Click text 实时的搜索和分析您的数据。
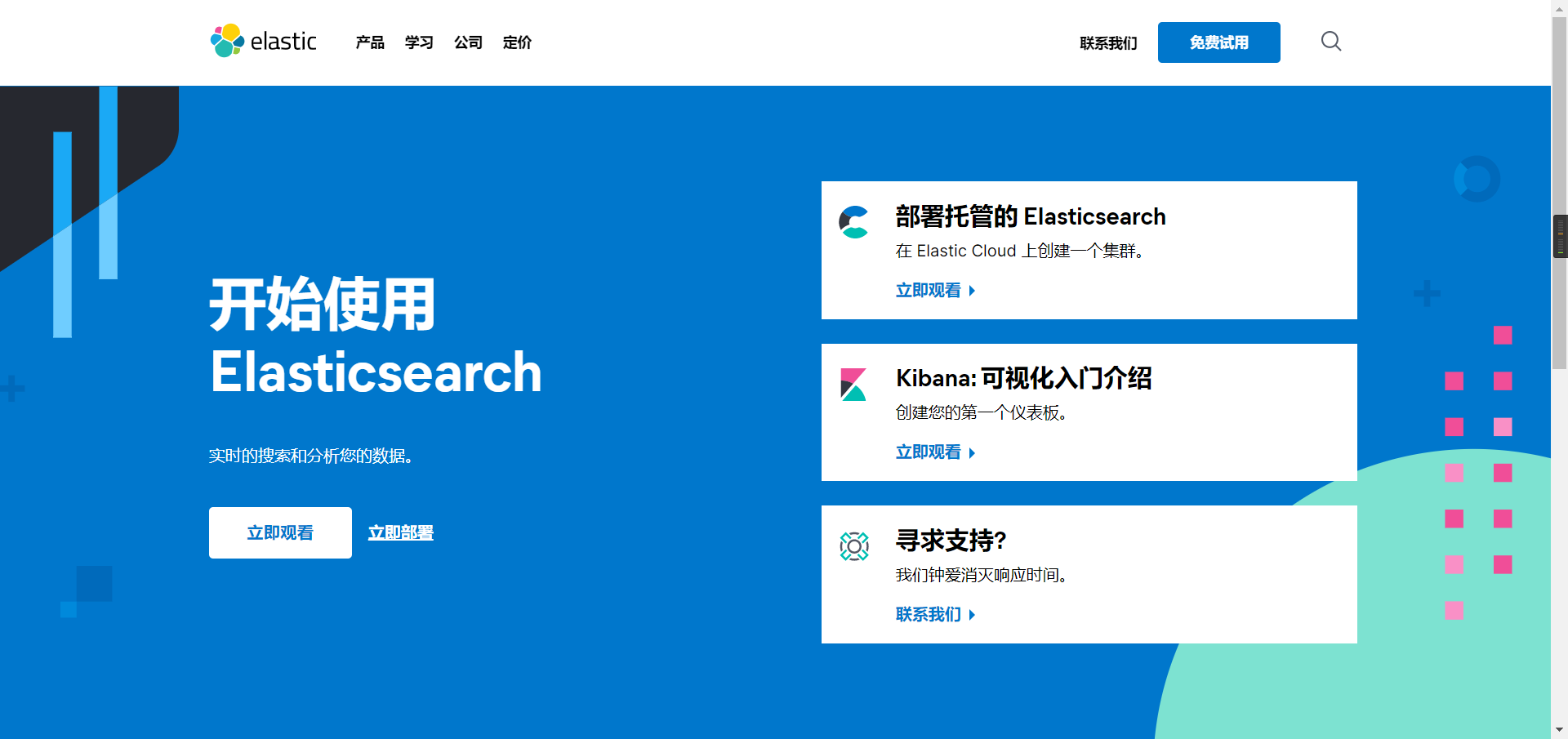1568x739 pixels. tap(311, 456)
